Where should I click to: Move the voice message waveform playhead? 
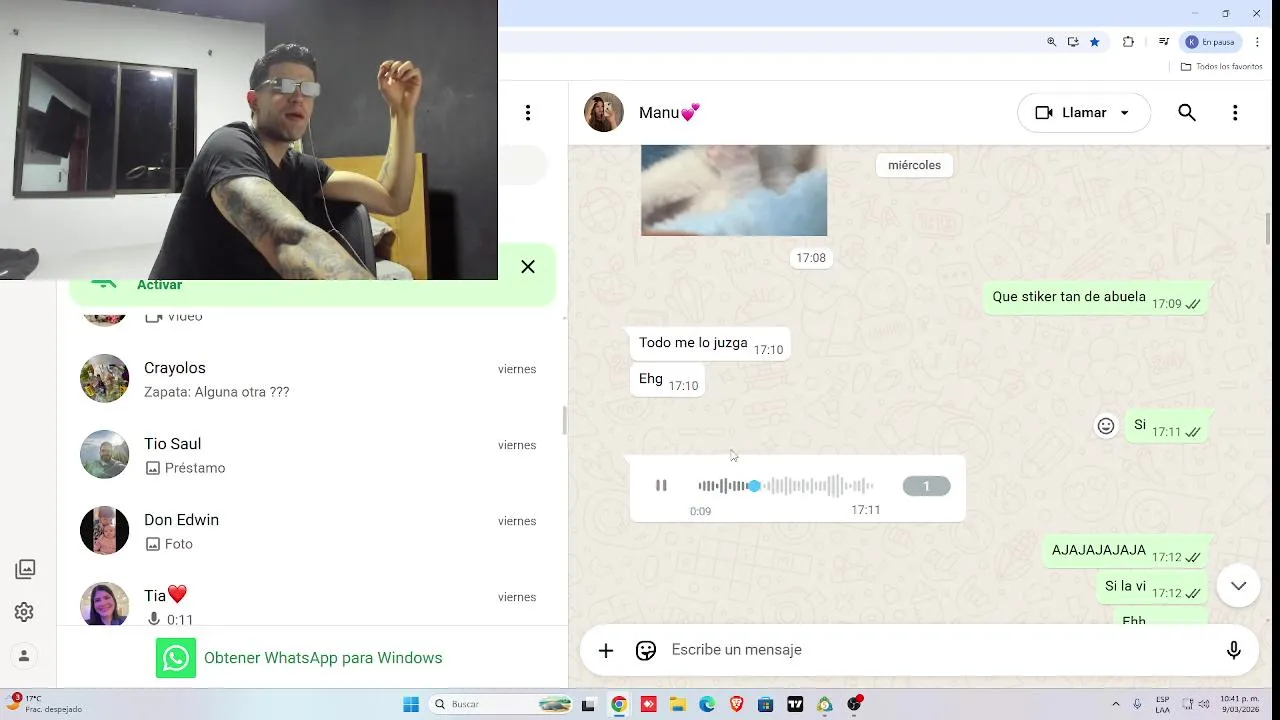754,486
